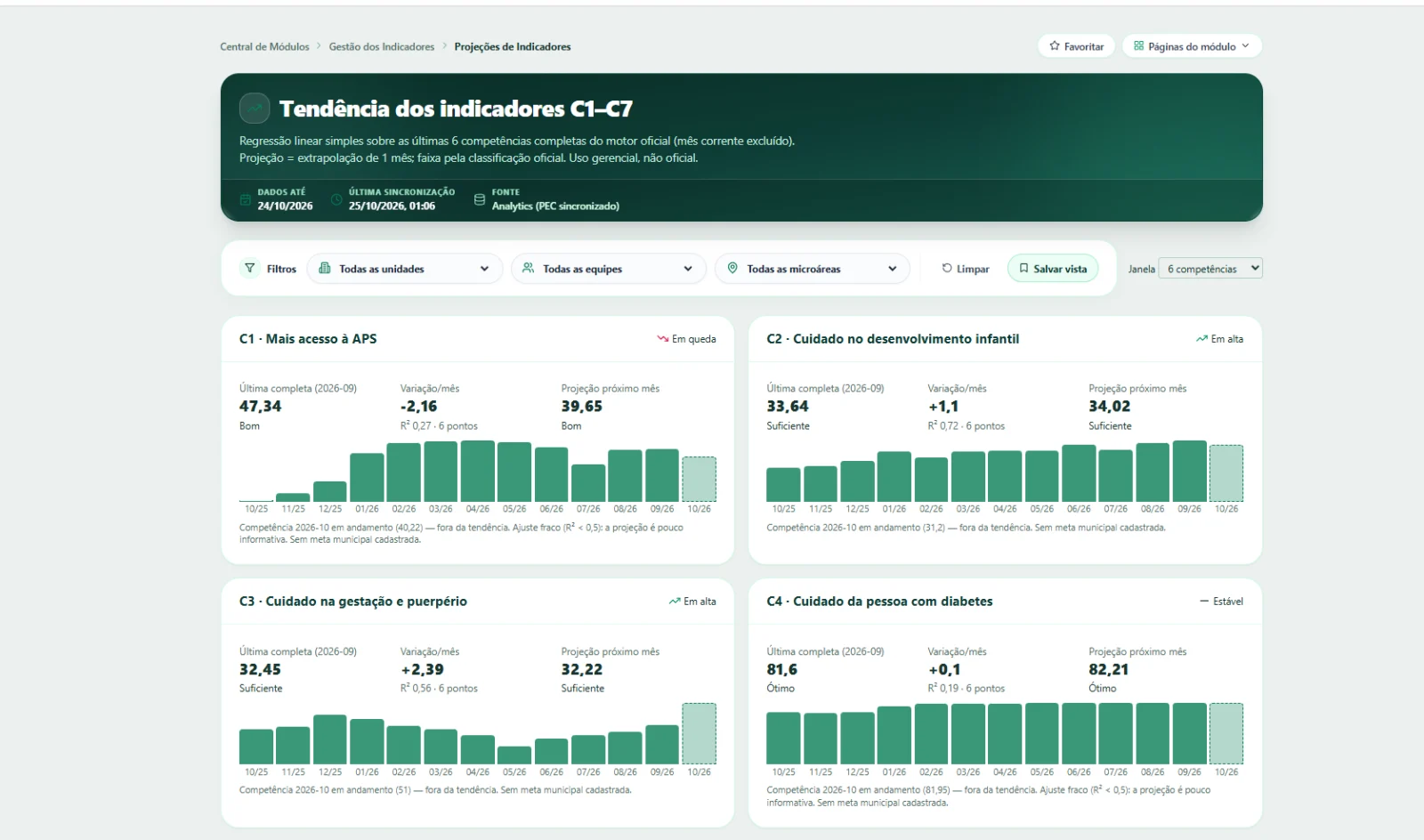The image size is (1424, 840).
Task: Click the 32,45 value in C3 card
Action: [261, 670]
